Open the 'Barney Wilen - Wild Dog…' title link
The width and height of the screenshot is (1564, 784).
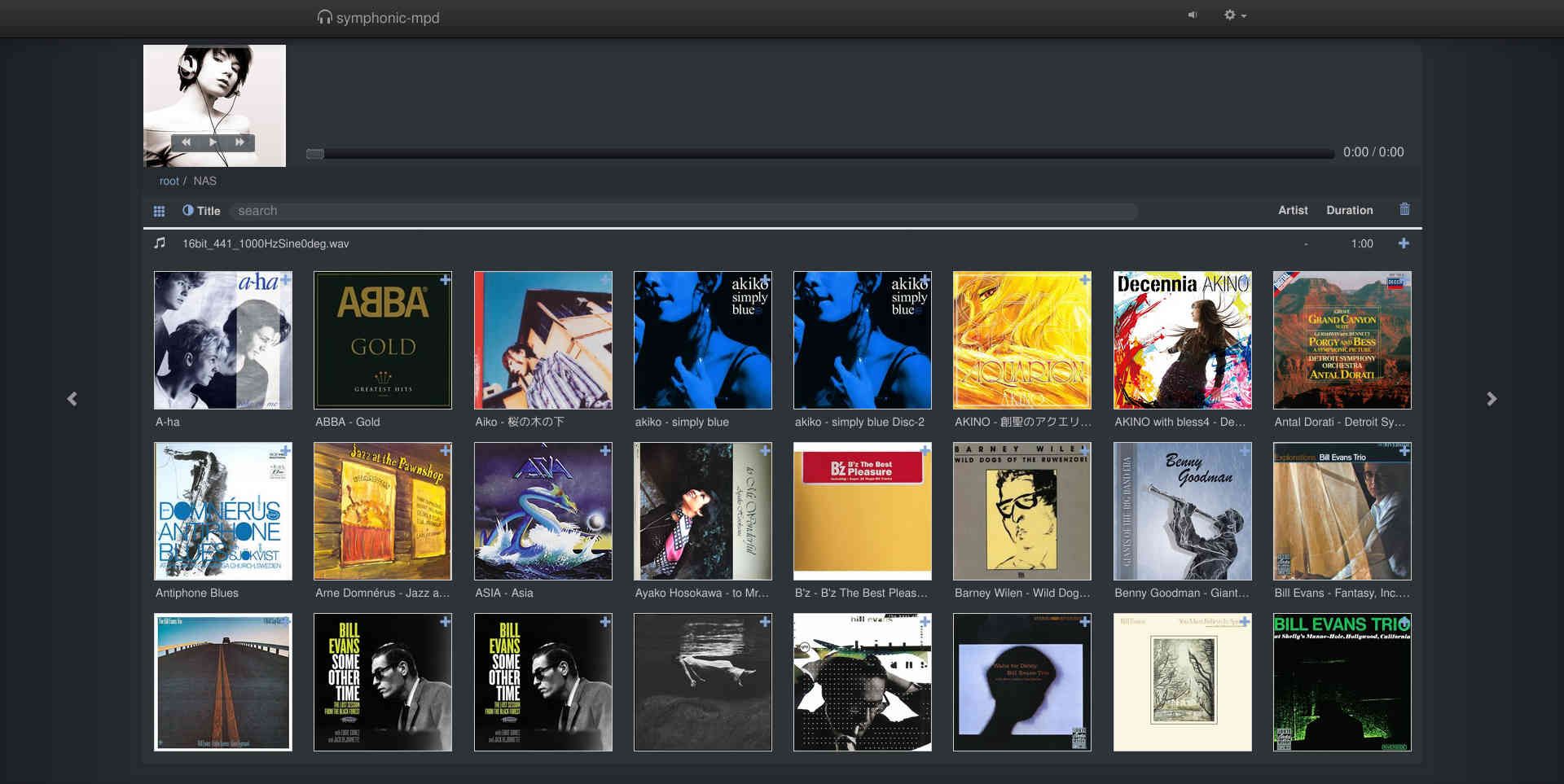(1021, 593)
